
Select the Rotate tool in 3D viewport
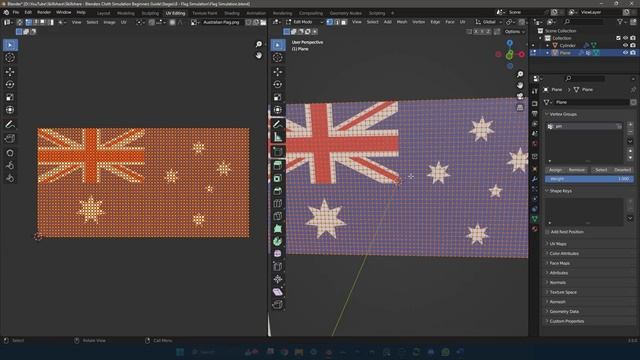point(278,84)
